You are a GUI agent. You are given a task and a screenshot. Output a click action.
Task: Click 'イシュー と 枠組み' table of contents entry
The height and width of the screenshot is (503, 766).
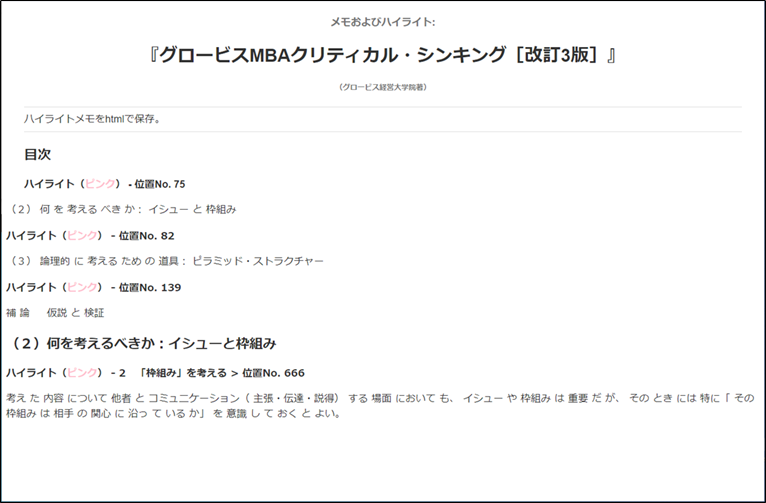(122, 210)
